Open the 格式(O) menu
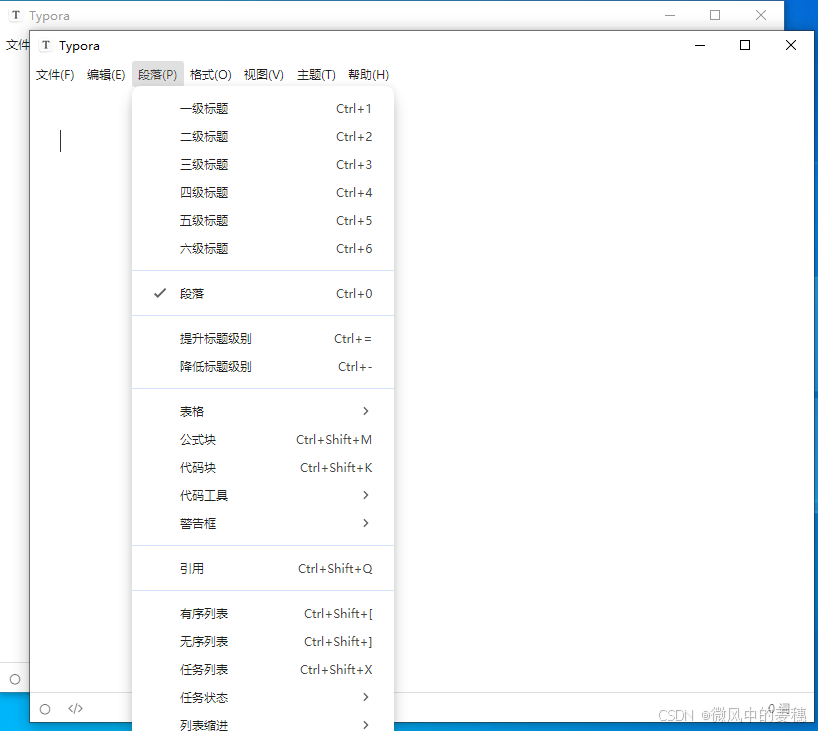This screenshot has width=818, height=731. pos(210,75)
